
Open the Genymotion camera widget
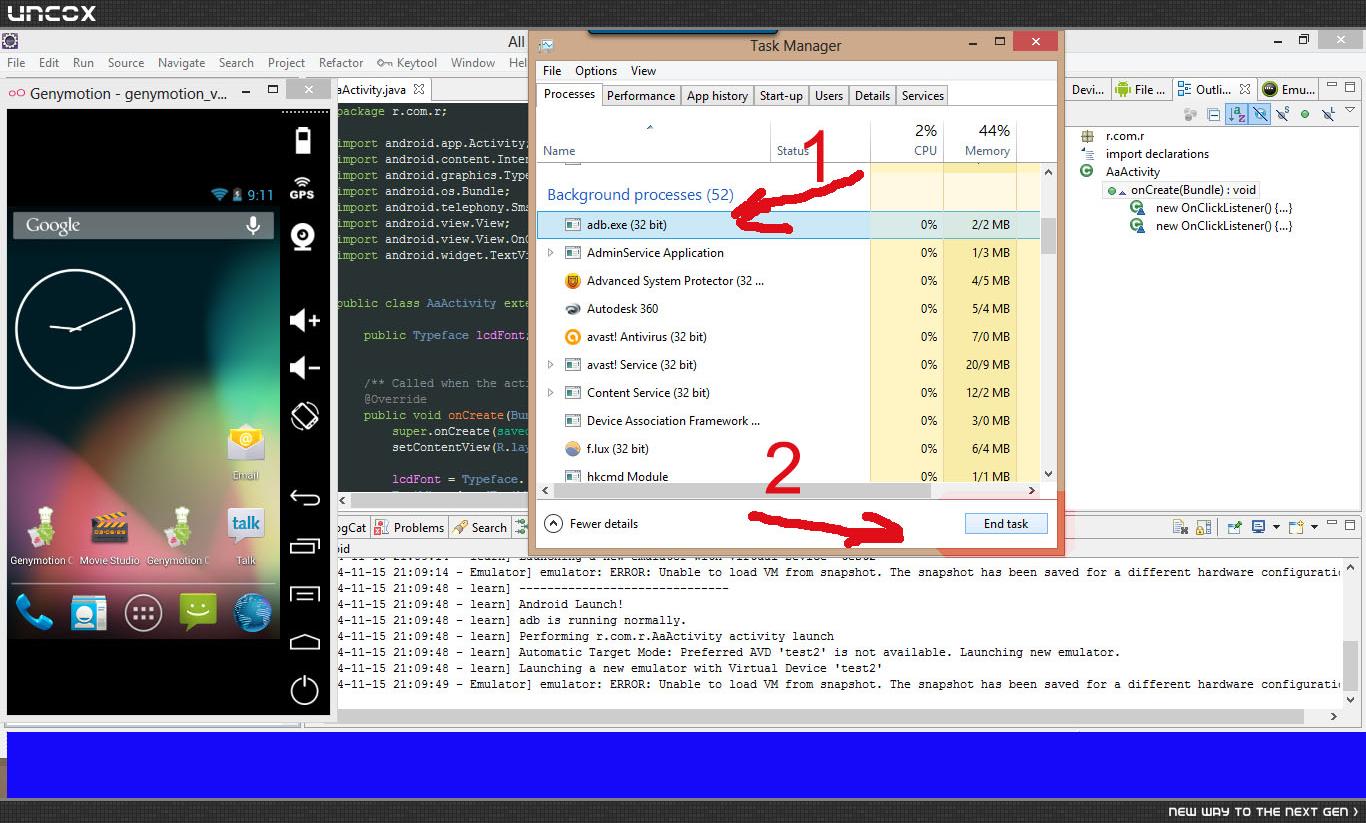[x=303, y=237]
